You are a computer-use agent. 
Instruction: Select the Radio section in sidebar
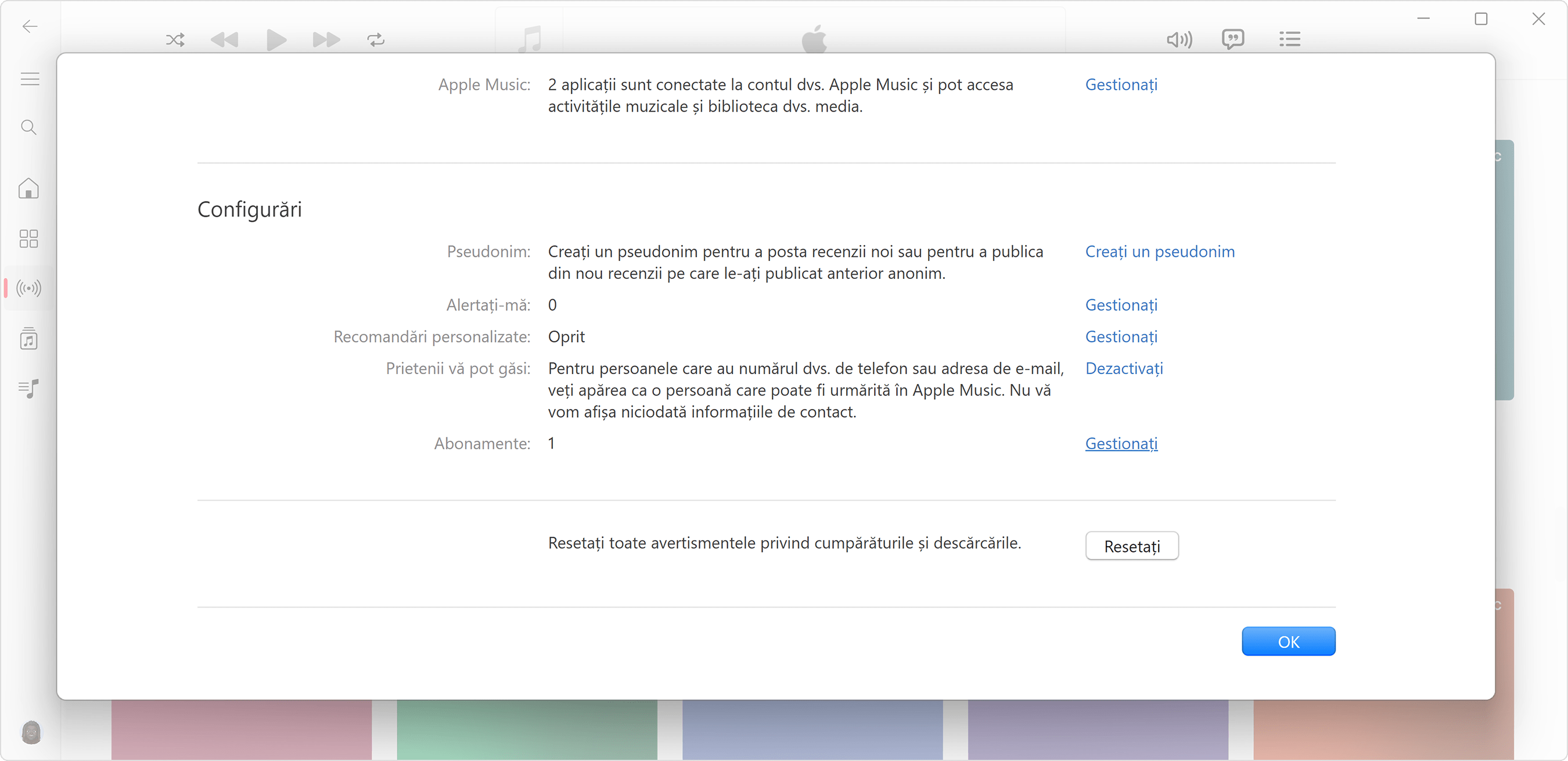pos(28,288)
